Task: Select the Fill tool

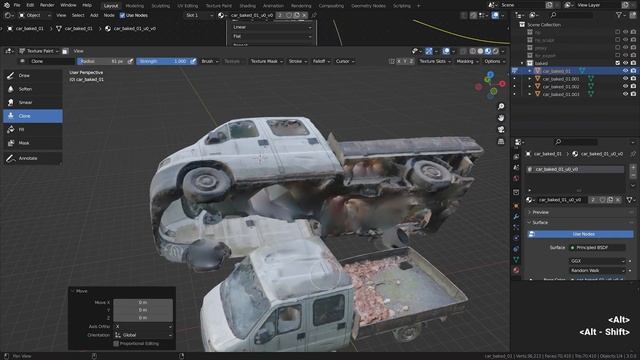Action: tap(33, 129)
